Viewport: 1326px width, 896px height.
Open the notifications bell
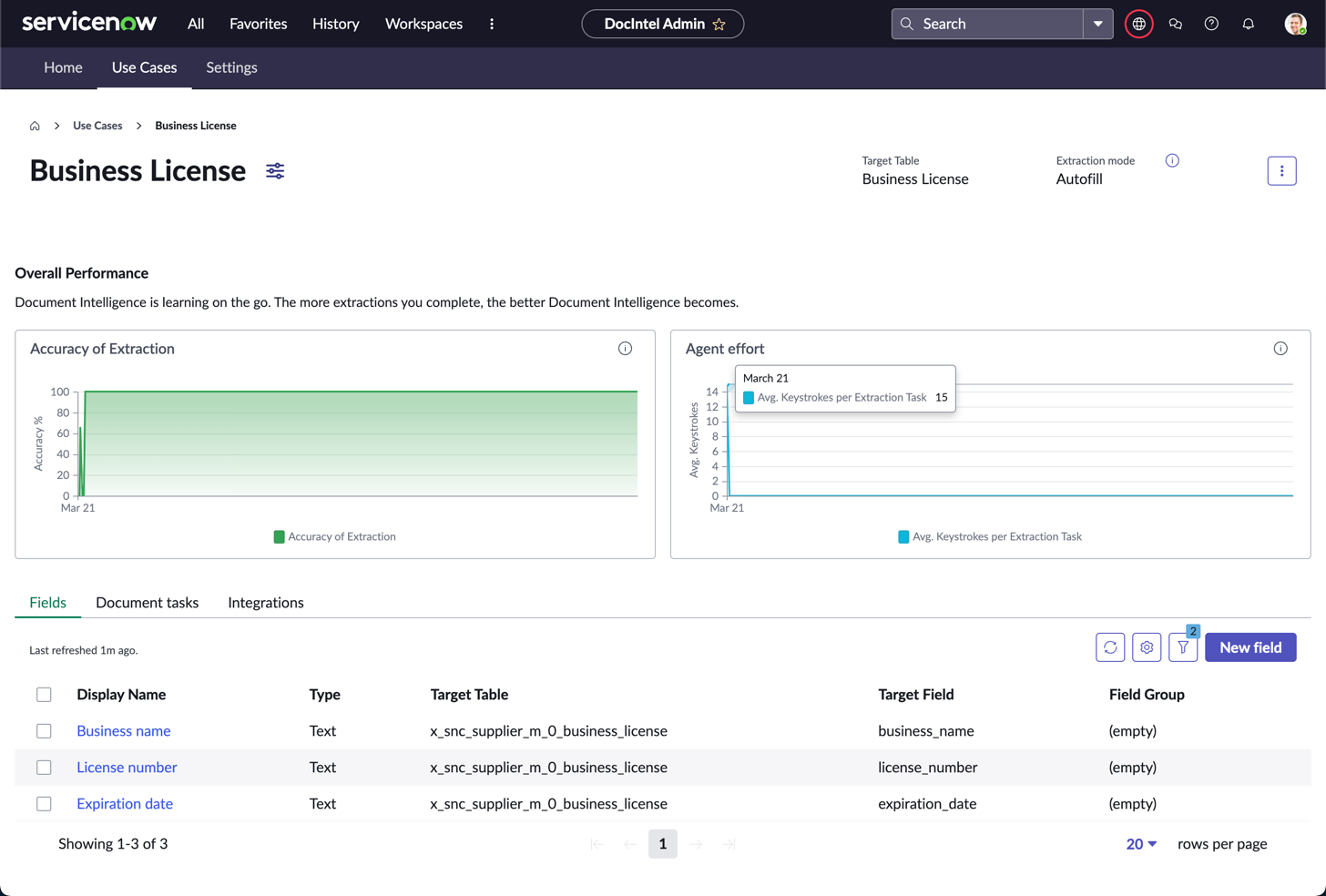click(1248, 24)
